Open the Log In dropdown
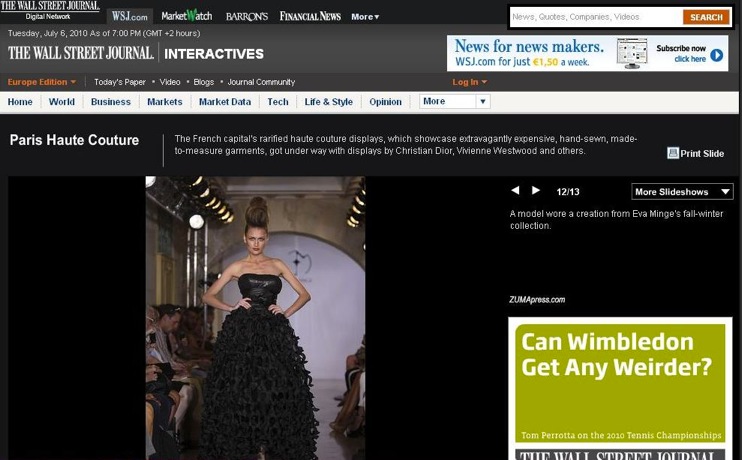 click(469, 82)
